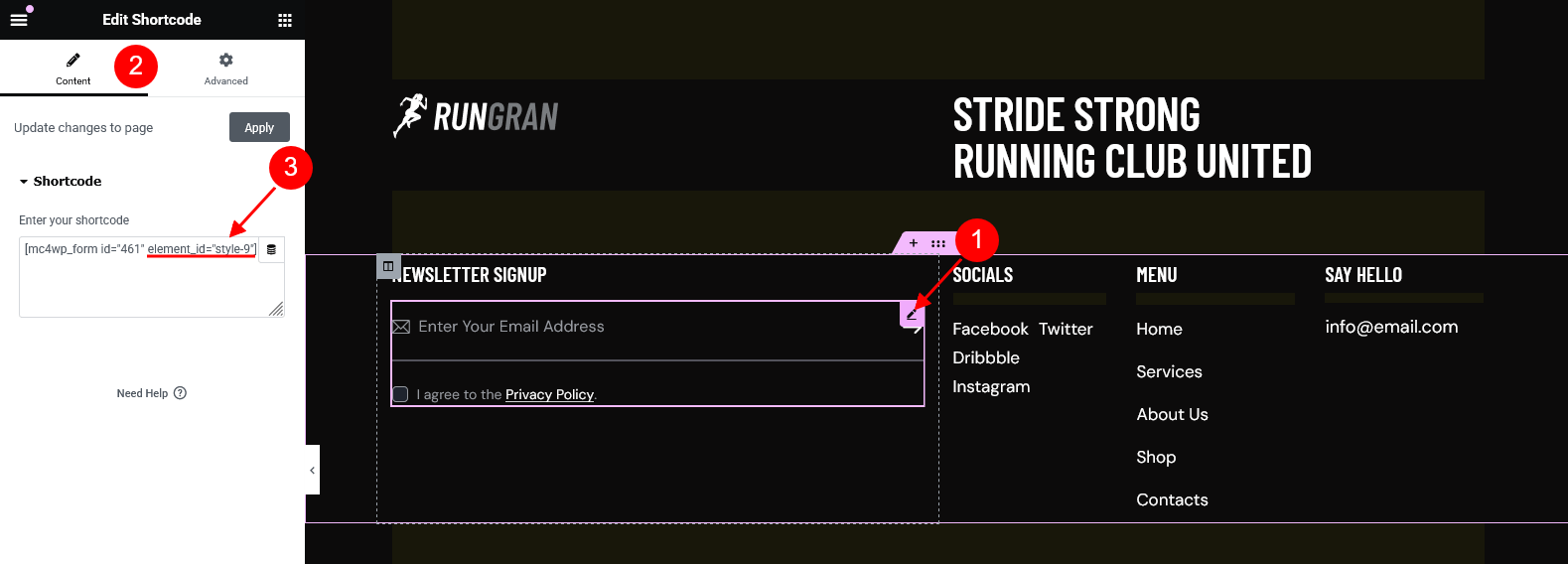Collapse the editor panel with side arrow
Viewport: 1568px width, 564px height.
click(x=312, y=471)
